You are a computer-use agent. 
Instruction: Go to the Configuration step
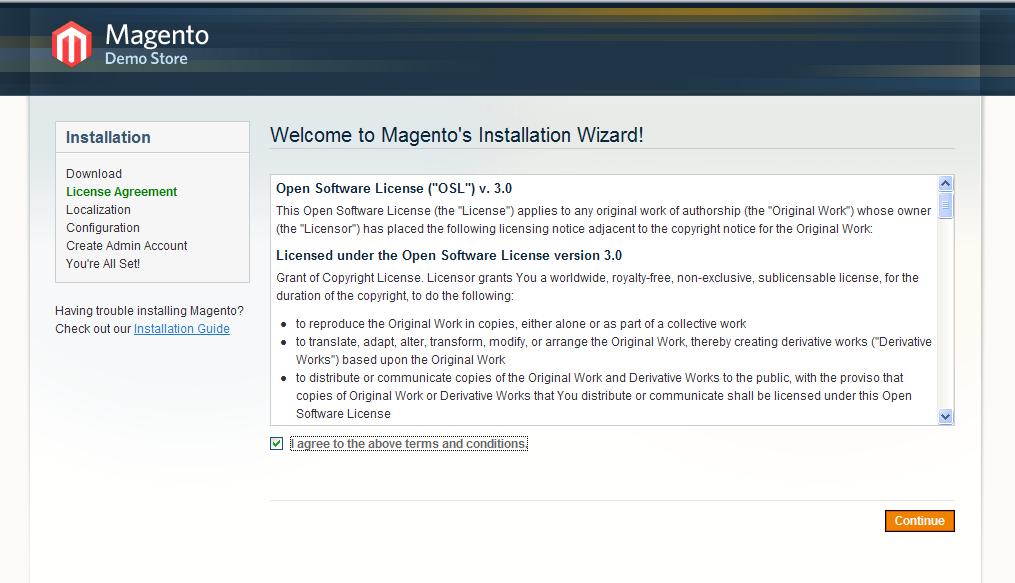(x=103, y=228)
